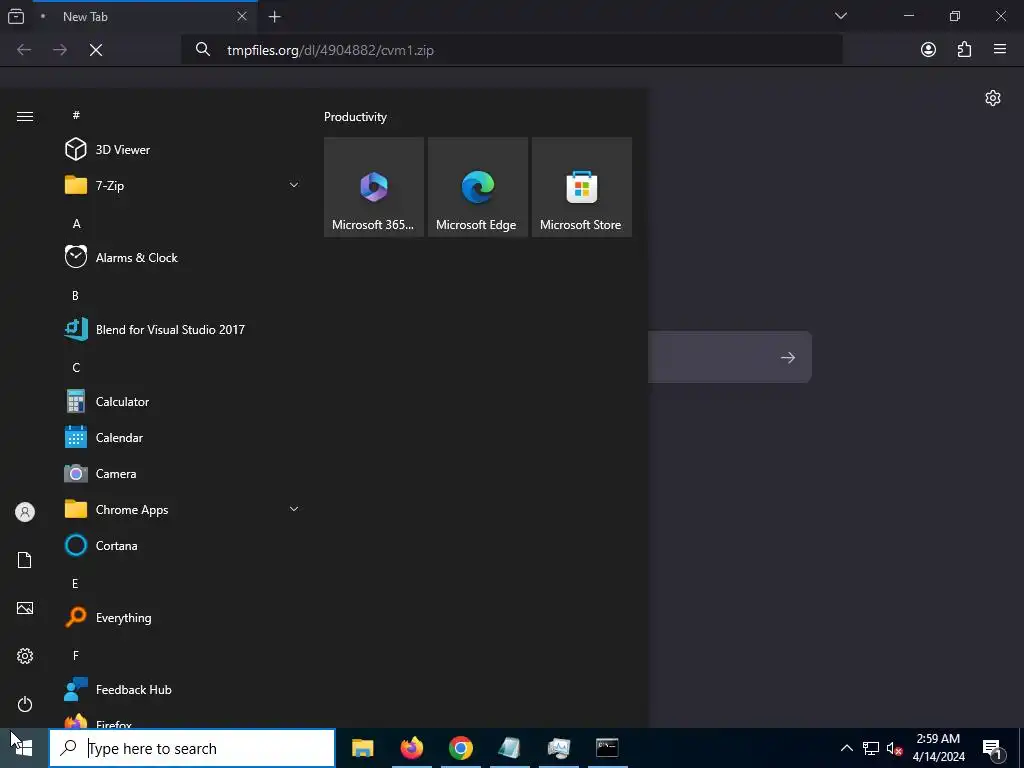Image resolution: width=1024 pixels, height=768 pixels.
Task: Open the Power options in Start
Action: (x=25, y=704)
